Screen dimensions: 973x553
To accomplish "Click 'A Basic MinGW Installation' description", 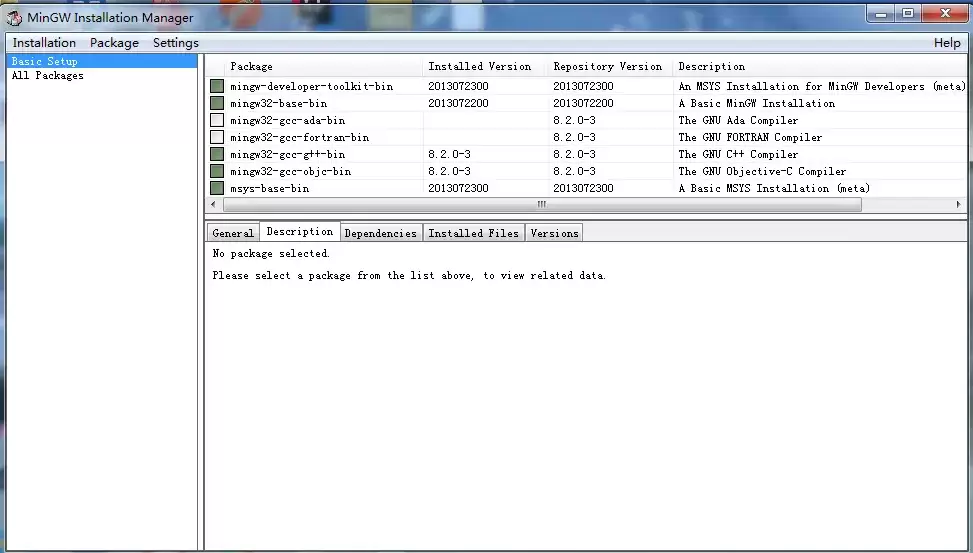I will (x=756, y=103).
